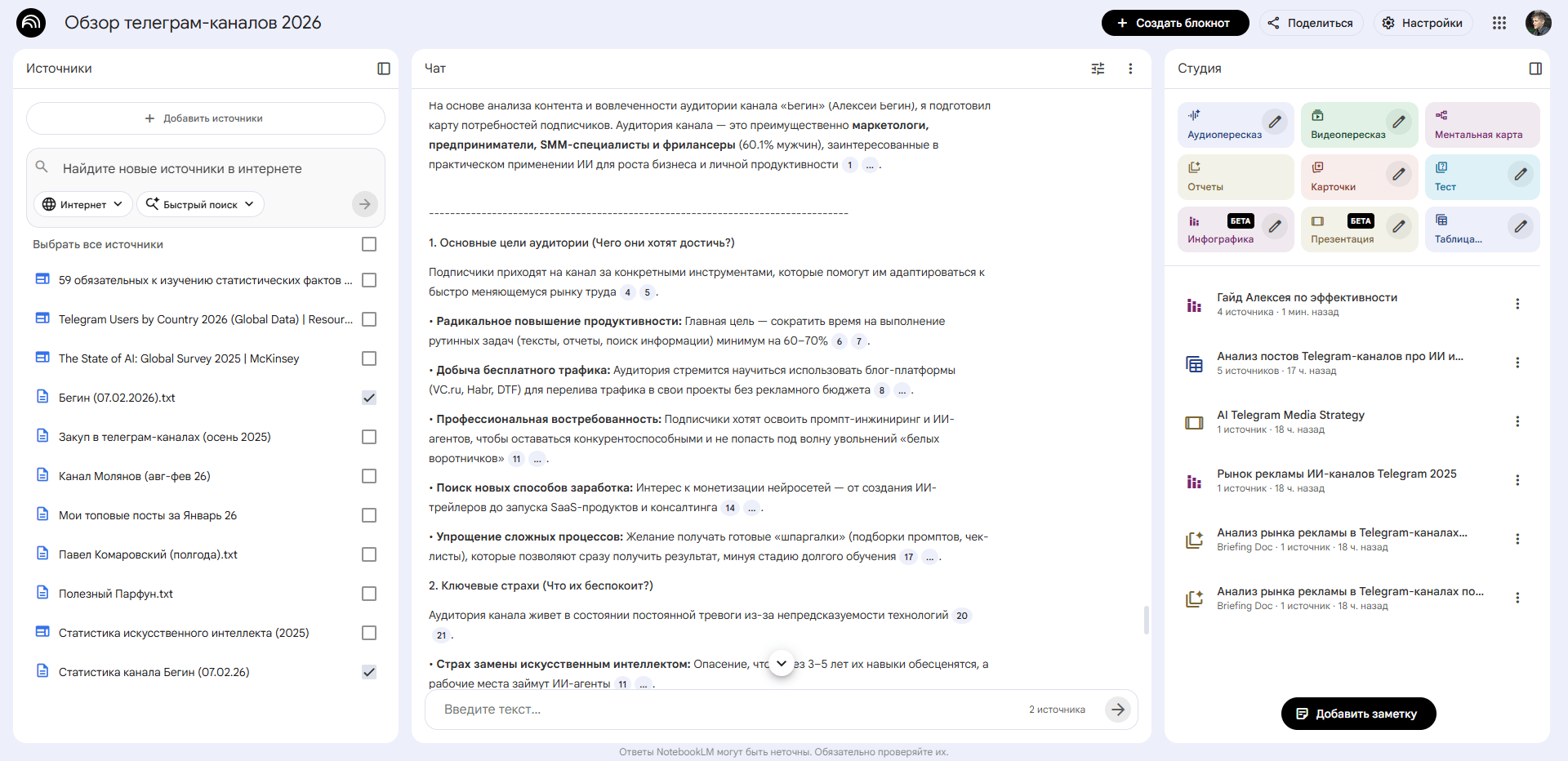
Task: Open the Интернет dropdown
Action: pyautogui.click(x=82, y=204)
